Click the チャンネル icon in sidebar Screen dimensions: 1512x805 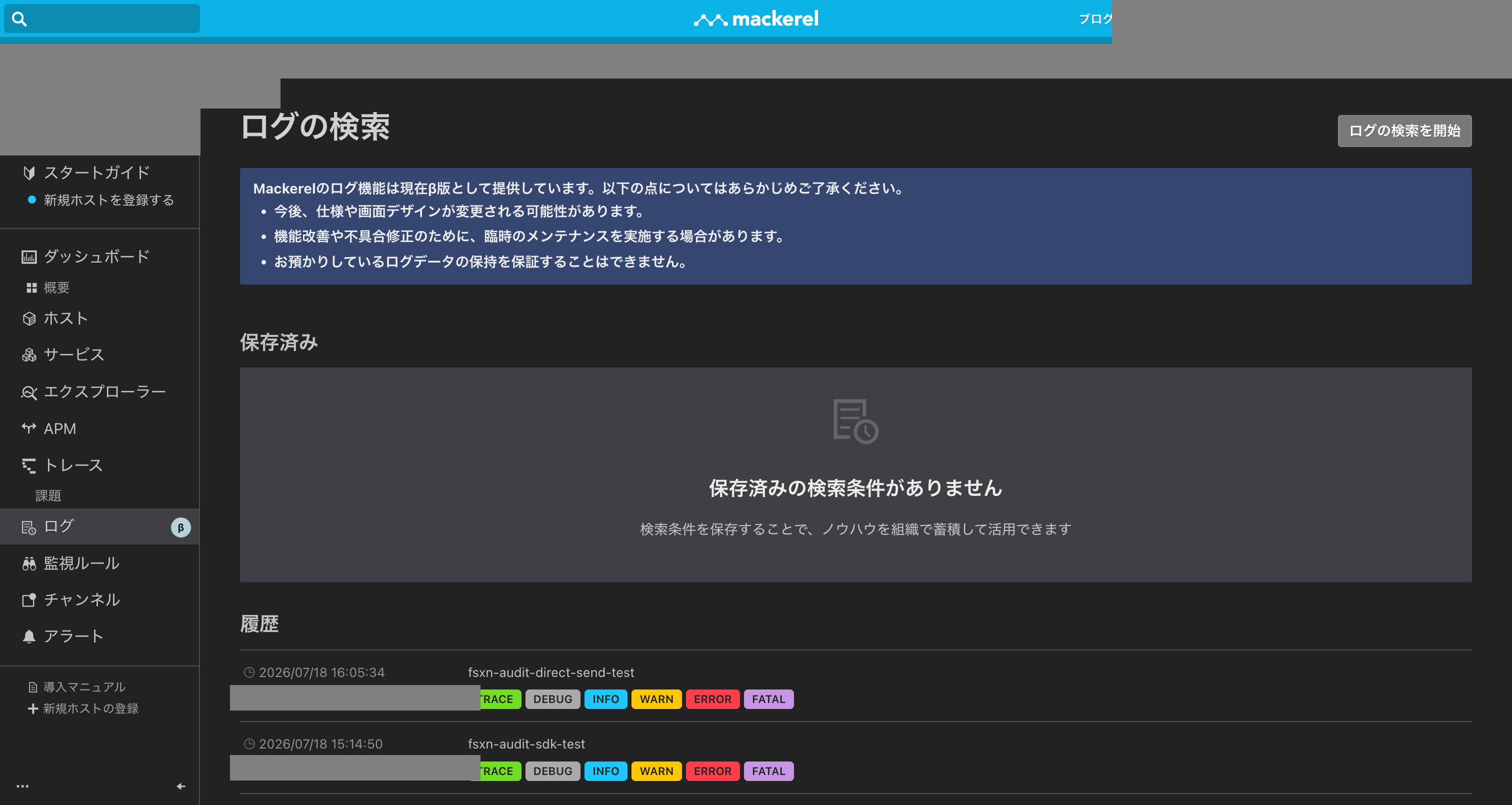coord(29,600)
